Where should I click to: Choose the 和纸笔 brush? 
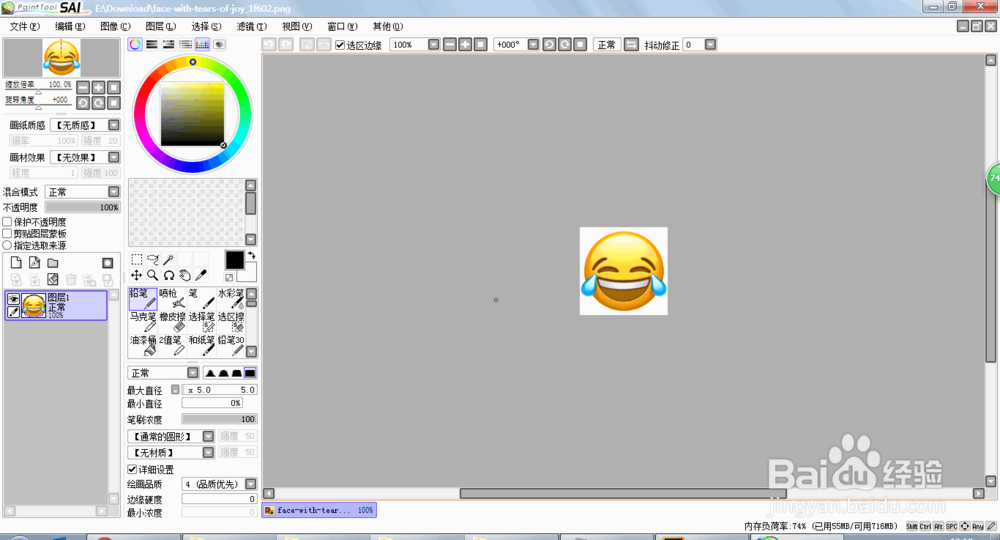(202, 346)
